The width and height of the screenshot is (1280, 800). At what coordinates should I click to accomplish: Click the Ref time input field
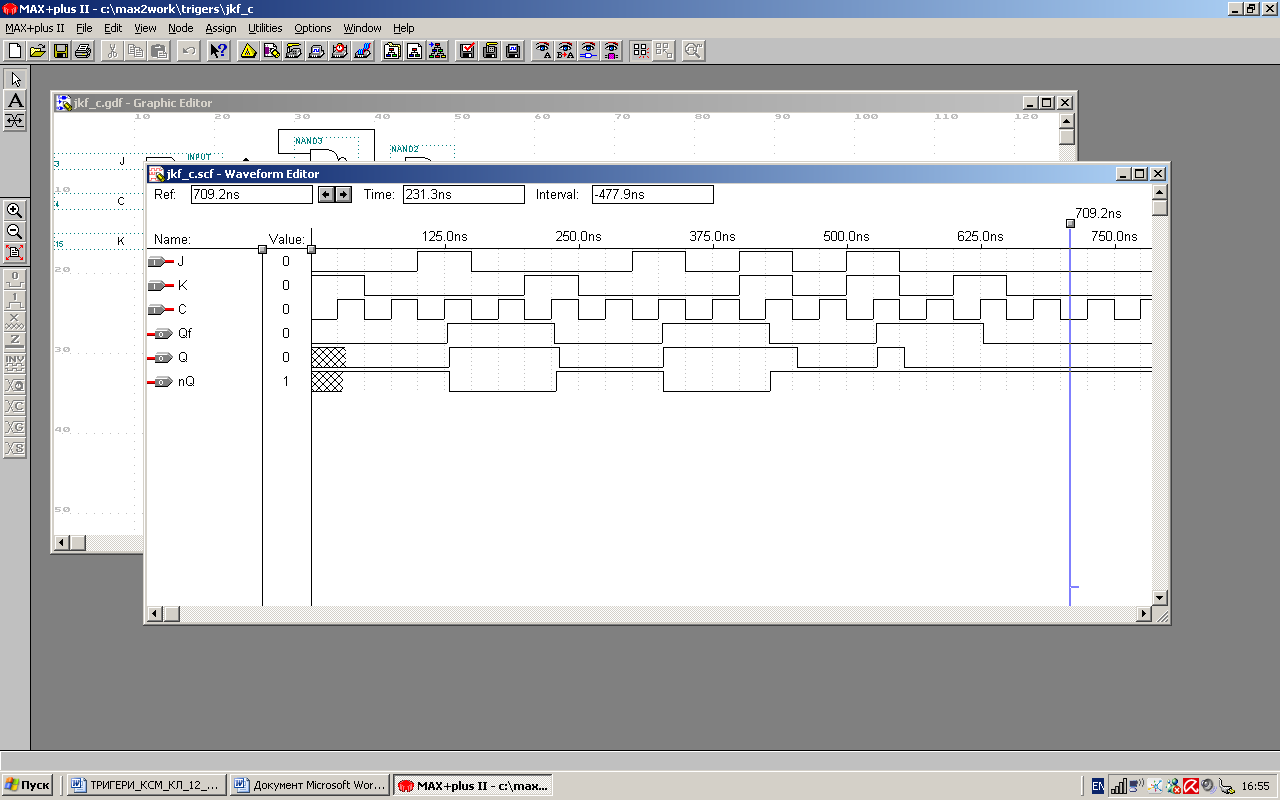(251, 194)
